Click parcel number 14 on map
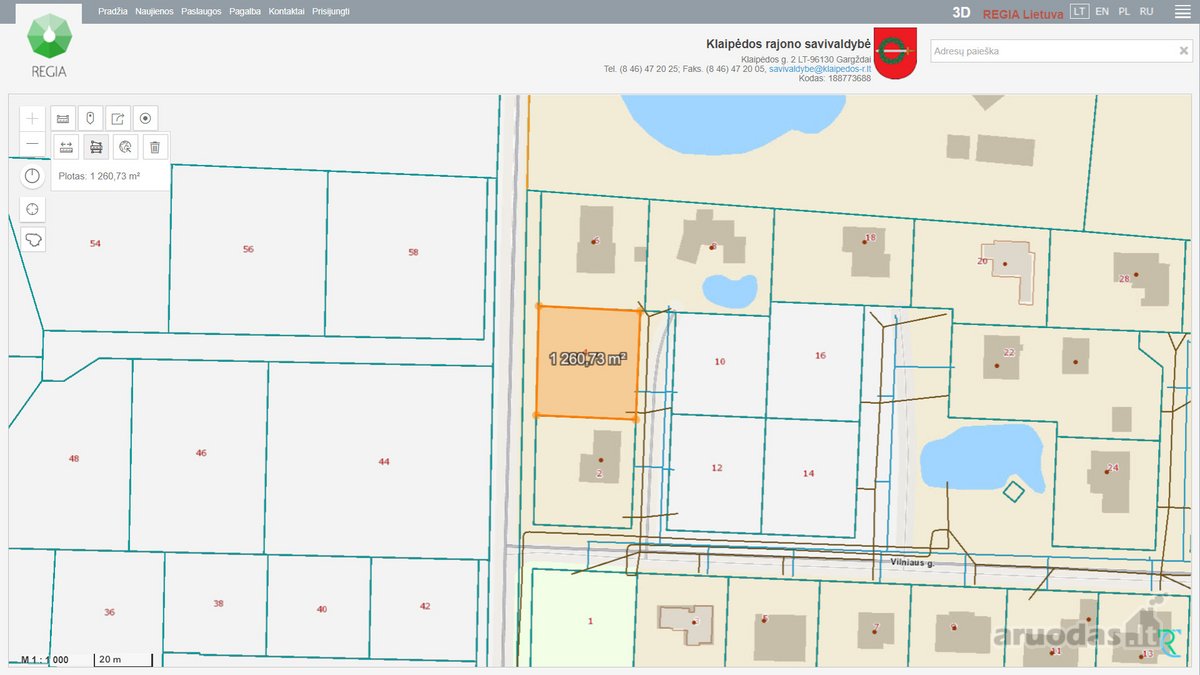 tap(809, 473)
